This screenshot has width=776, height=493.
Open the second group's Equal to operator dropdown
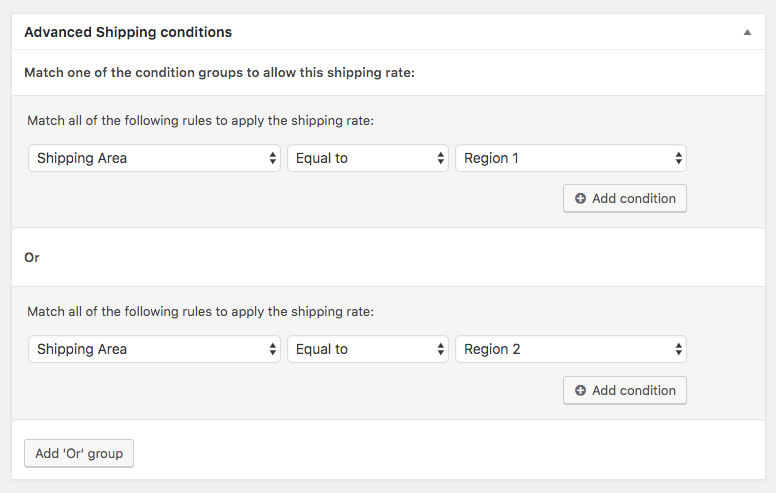368,349
